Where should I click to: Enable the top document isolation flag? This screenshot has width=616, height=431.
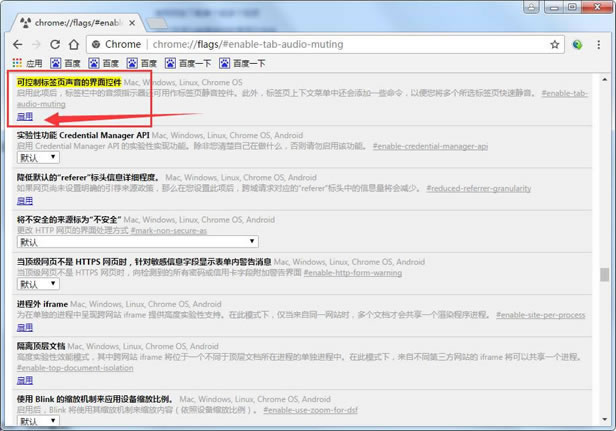coord(25,380)
